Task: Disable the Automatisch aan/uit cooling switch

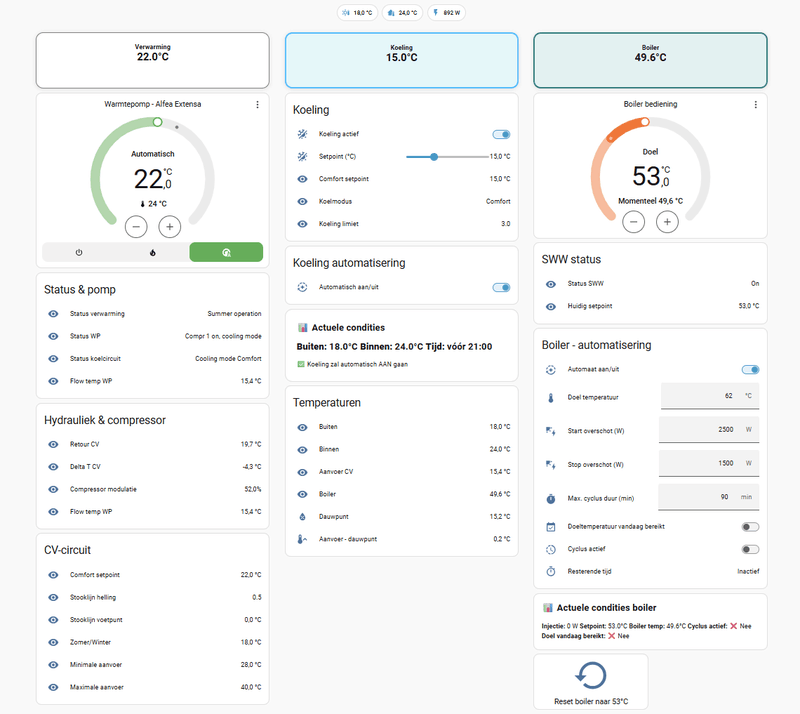Action: pyautogui.click(x=501, y=287)
